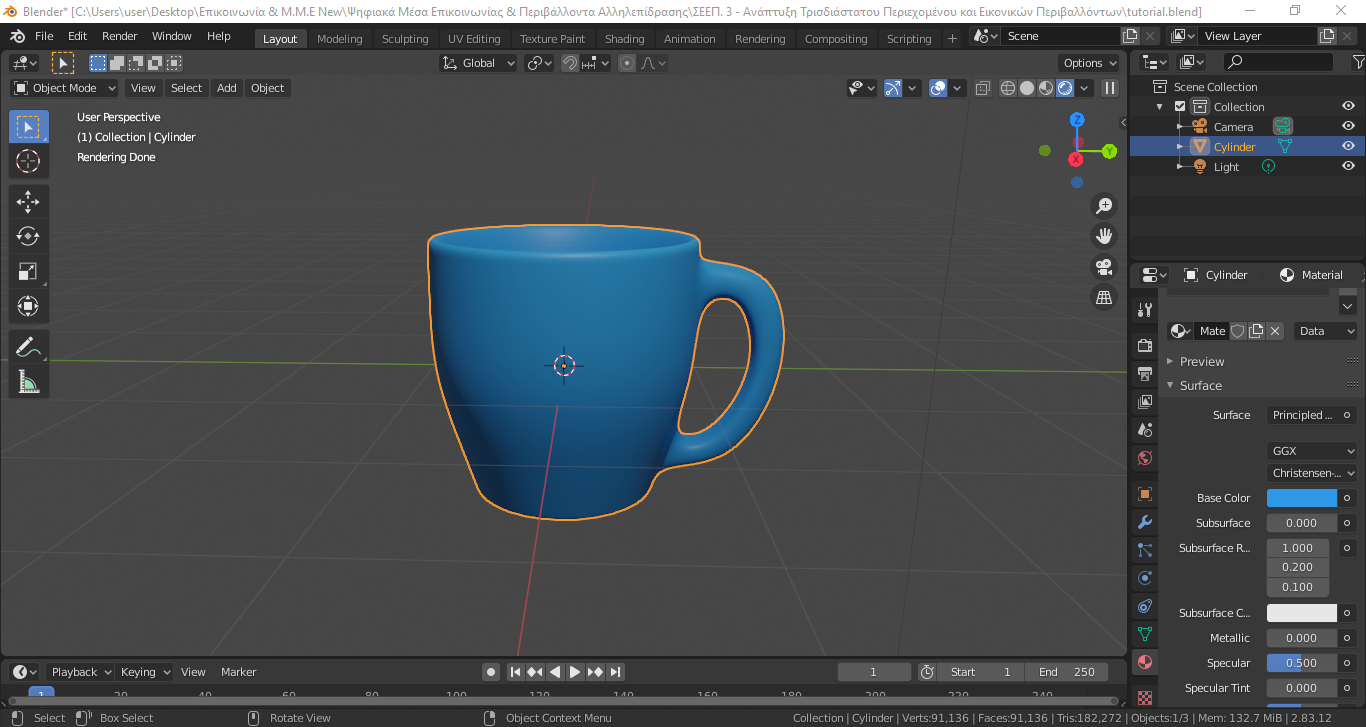Open the Global transform orientation dropdown
The height and width of the screenshot is (727, 1366).
coord(478,63)
